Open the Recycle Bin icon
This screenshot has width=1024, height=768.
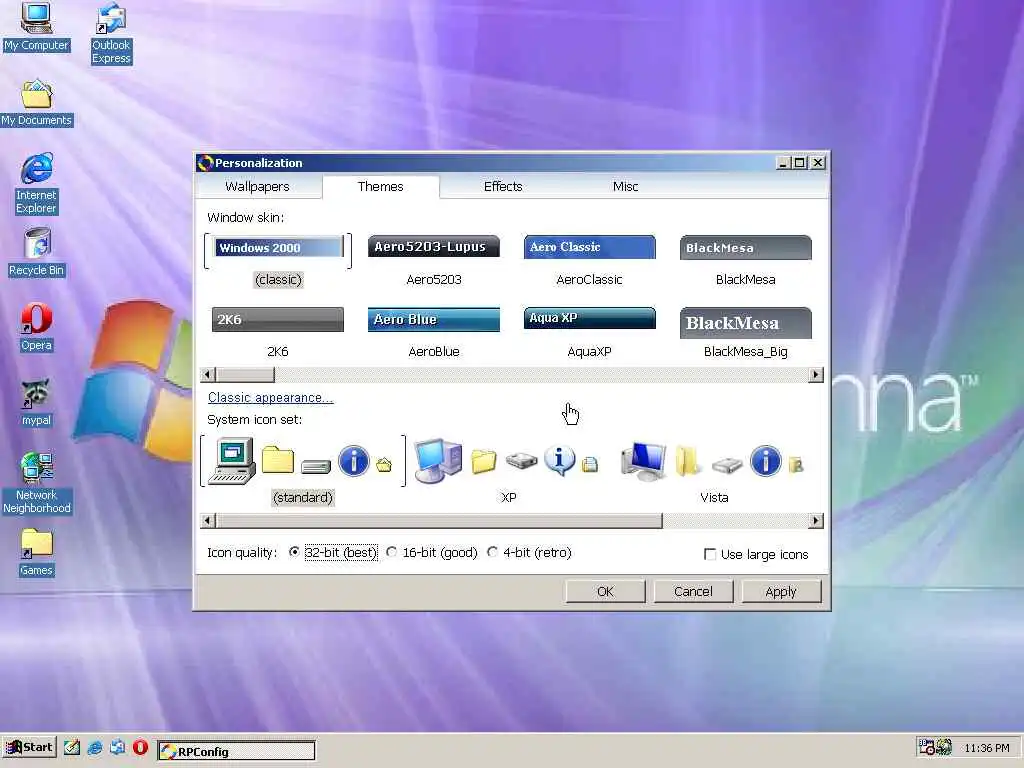click(36, 252)
